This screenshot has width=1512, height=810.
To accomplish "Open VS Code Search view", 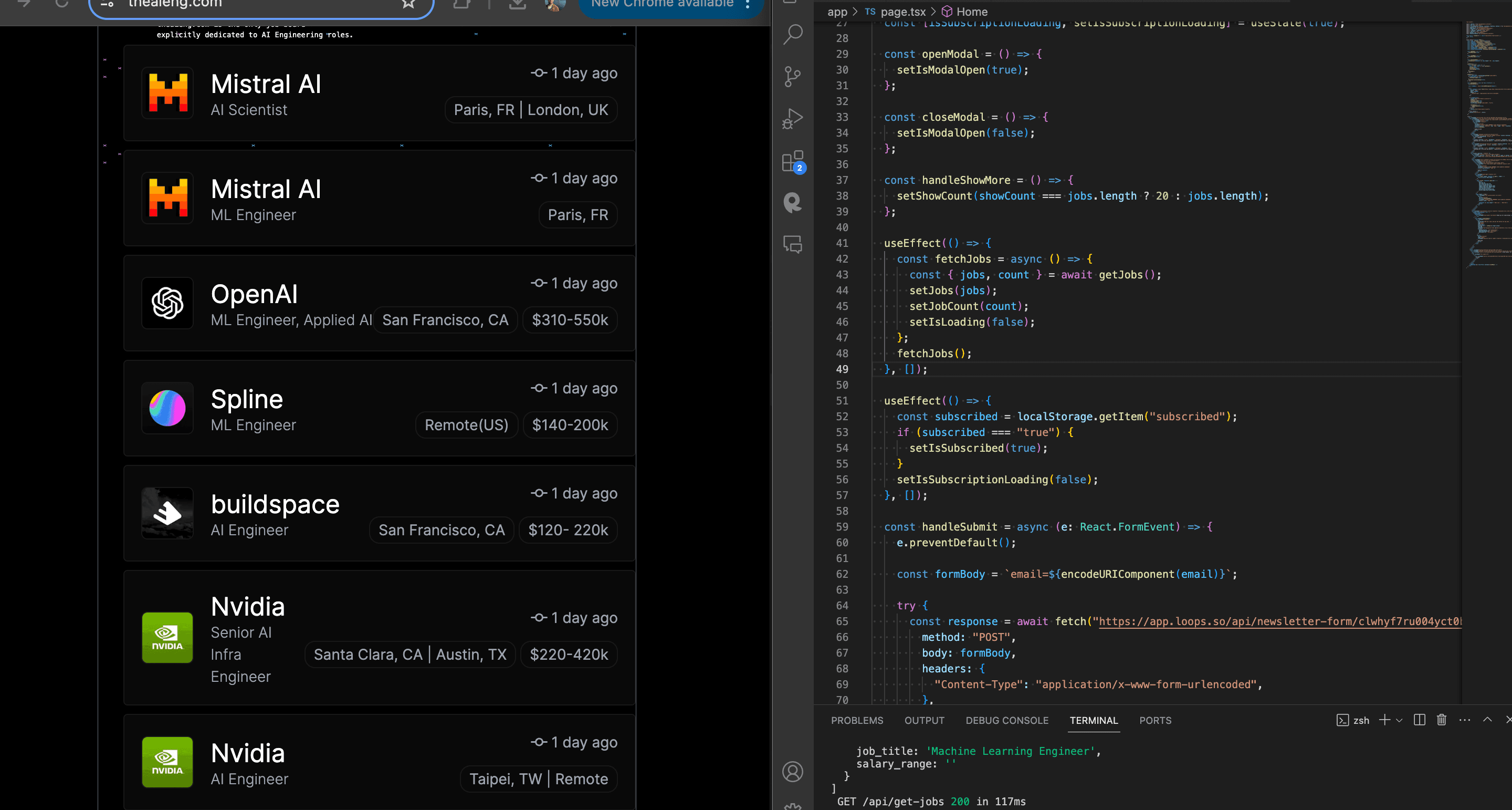I will pos(792,35).
